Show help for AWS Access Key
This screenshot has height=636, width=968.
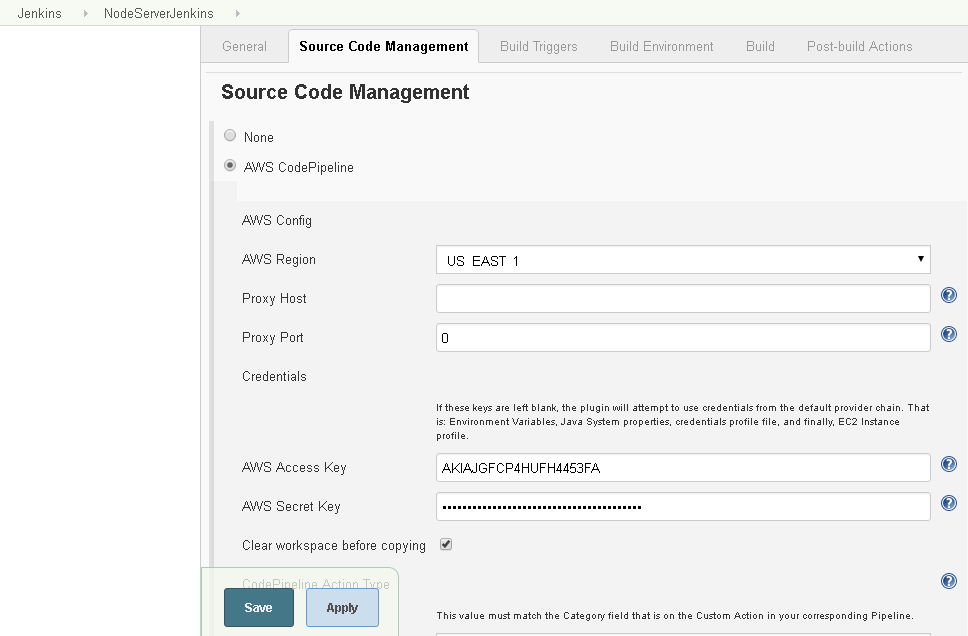tap(949, 464)
